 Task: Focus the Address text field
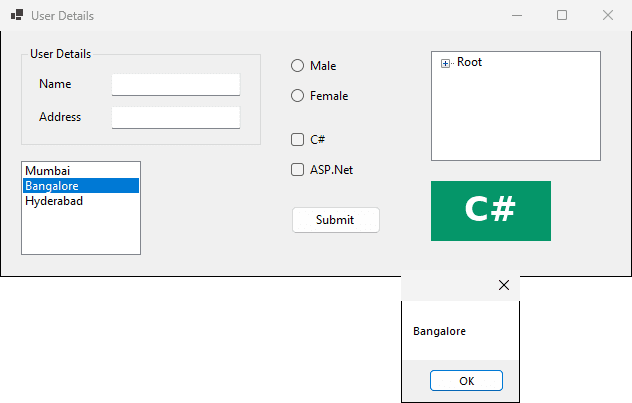point(176,118)
